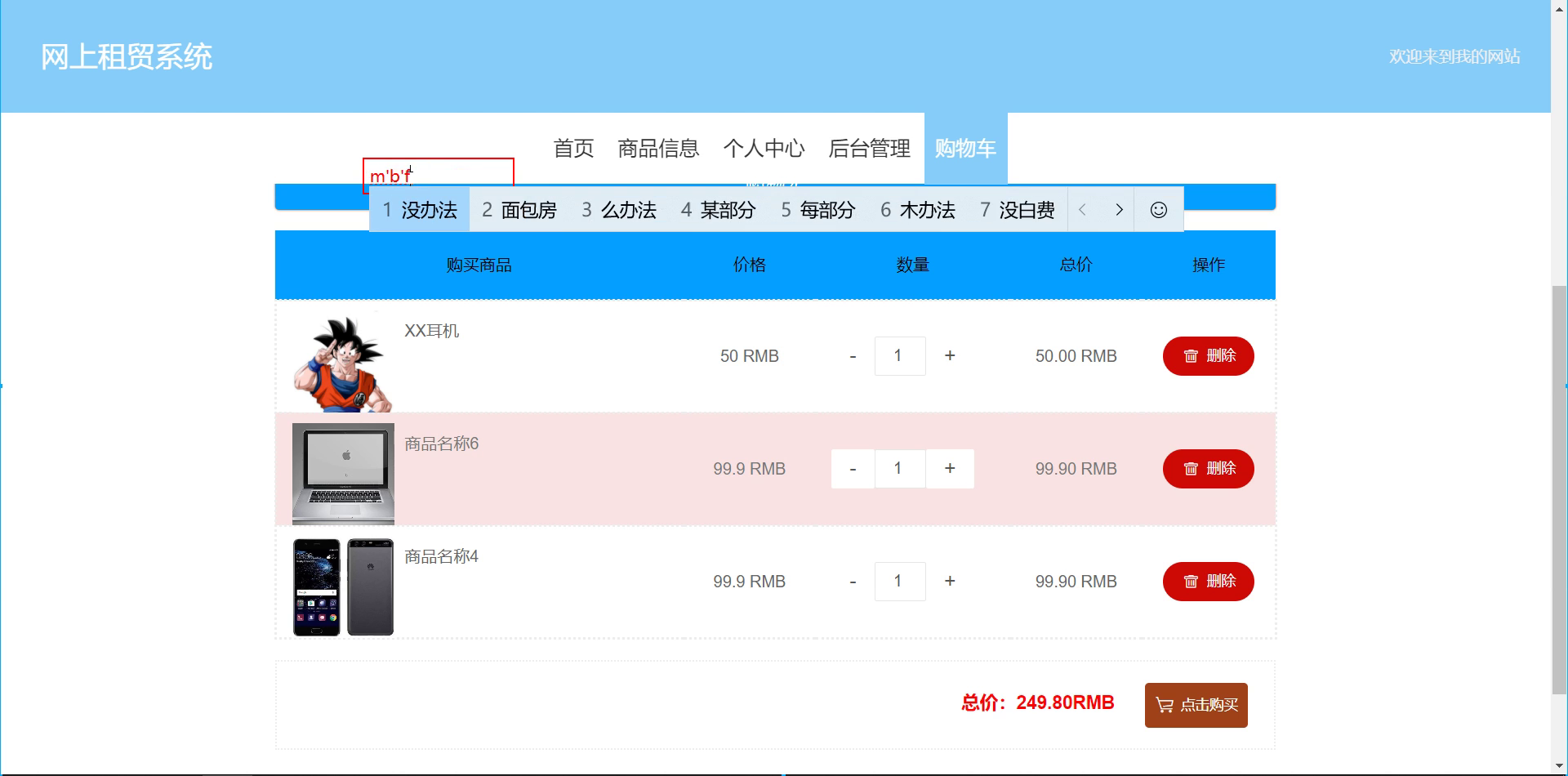Screen dimensions: 1568x776
Task: Click the 数量 column header
Action: (912, 265)
